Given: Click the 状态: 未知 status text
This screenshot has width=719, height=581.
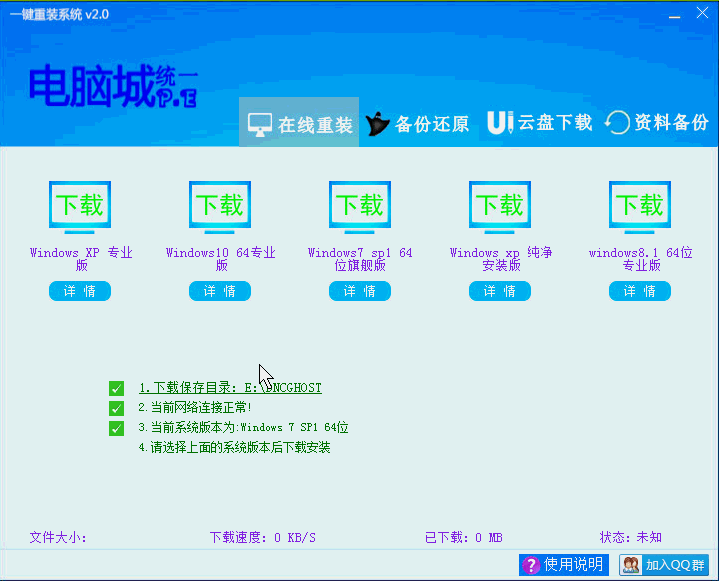Looking at the screenshot, I should (631, 537).
